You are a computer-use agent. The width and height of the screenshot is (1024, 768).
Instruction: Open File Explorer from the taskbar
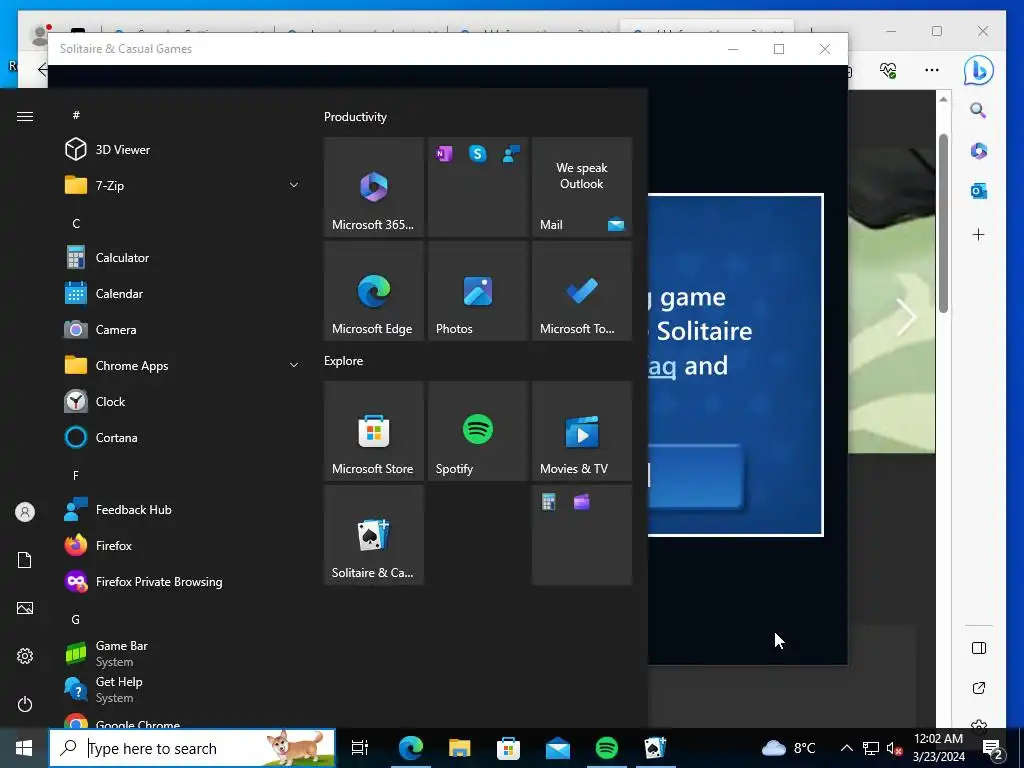point(460,748)
